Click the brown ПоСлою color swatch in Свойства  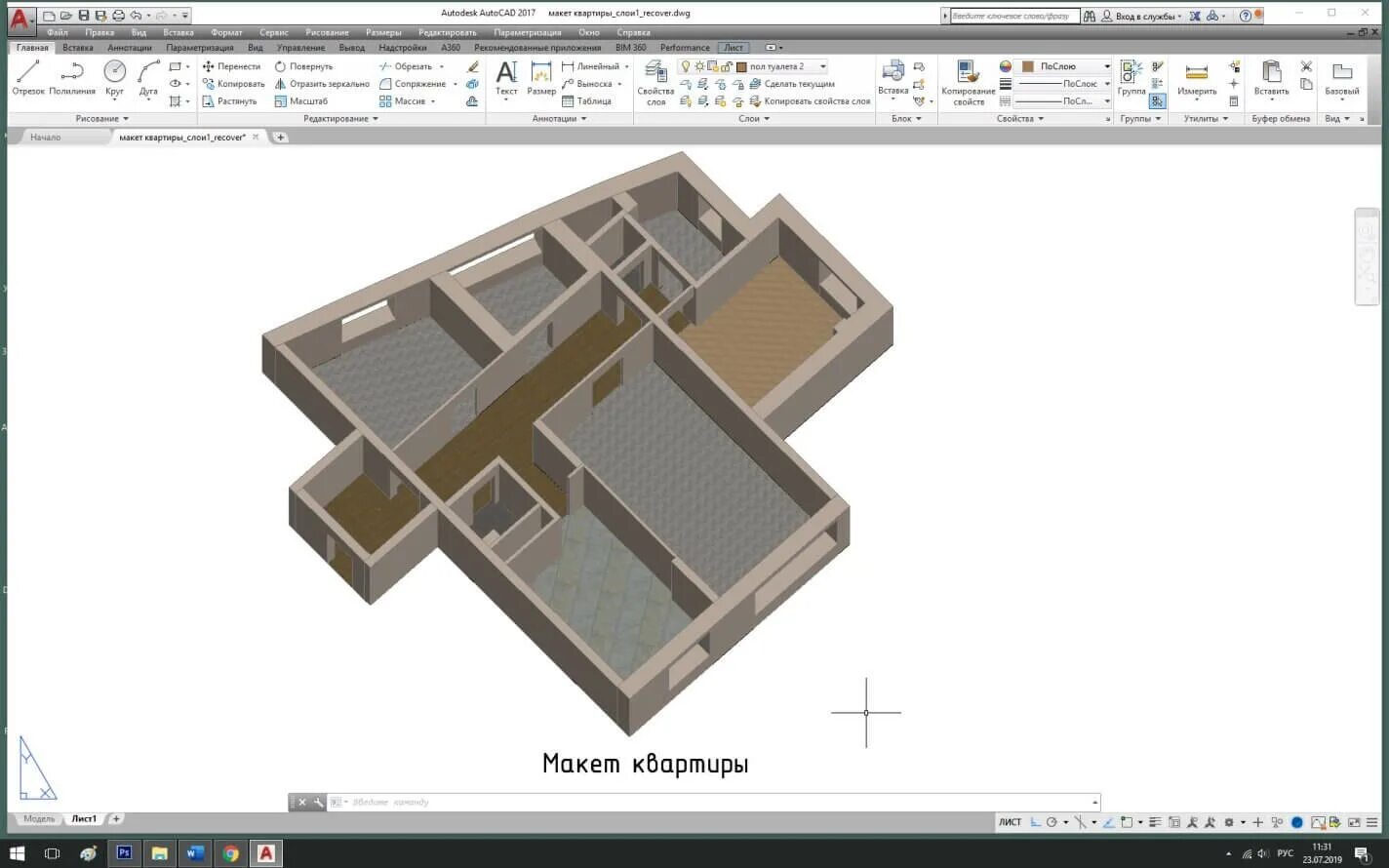(x=1027, y=66)
